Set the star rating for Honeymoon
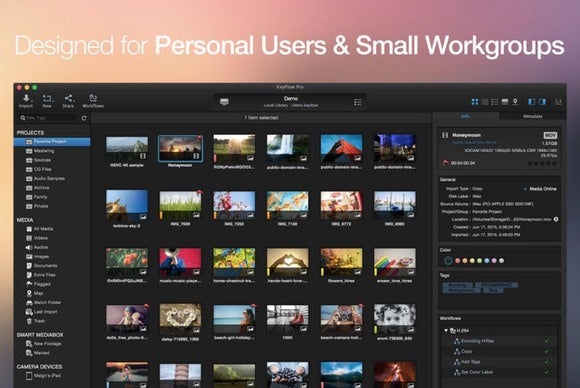 pyautogui.click(x=542, y=163)
